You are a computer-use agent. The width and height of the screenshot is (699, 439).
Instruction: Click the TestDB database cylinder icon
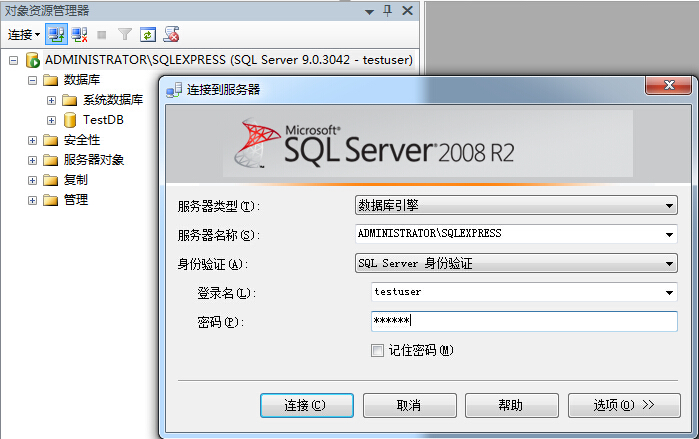tap(70, 120)
